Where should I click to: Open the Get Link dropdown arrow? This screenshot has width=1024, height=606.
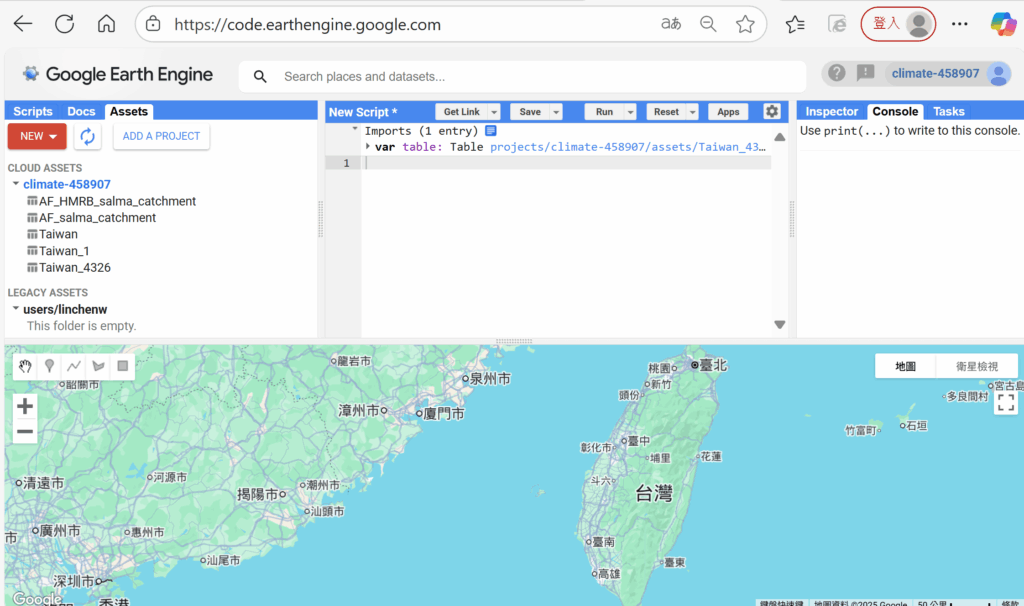pos(494,112)
